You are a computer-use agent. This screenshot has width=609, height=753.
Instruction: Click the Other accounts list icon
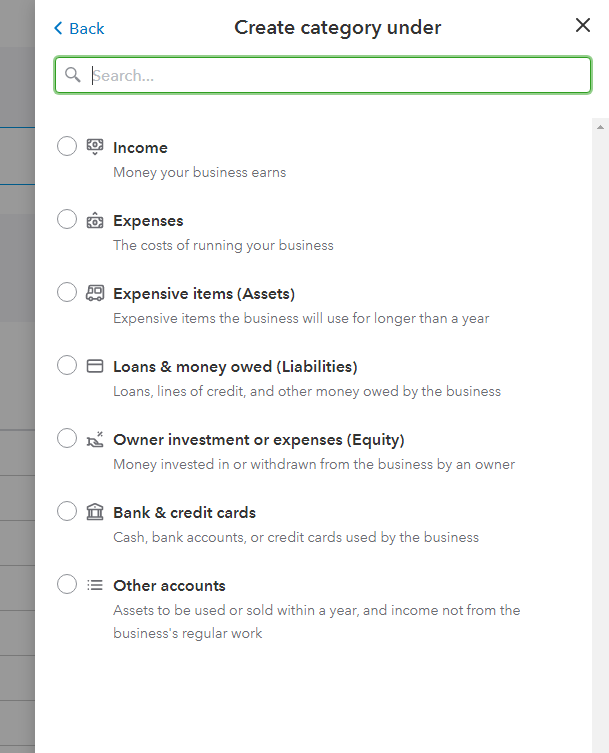pyautogui.click(x=95, y=585)
